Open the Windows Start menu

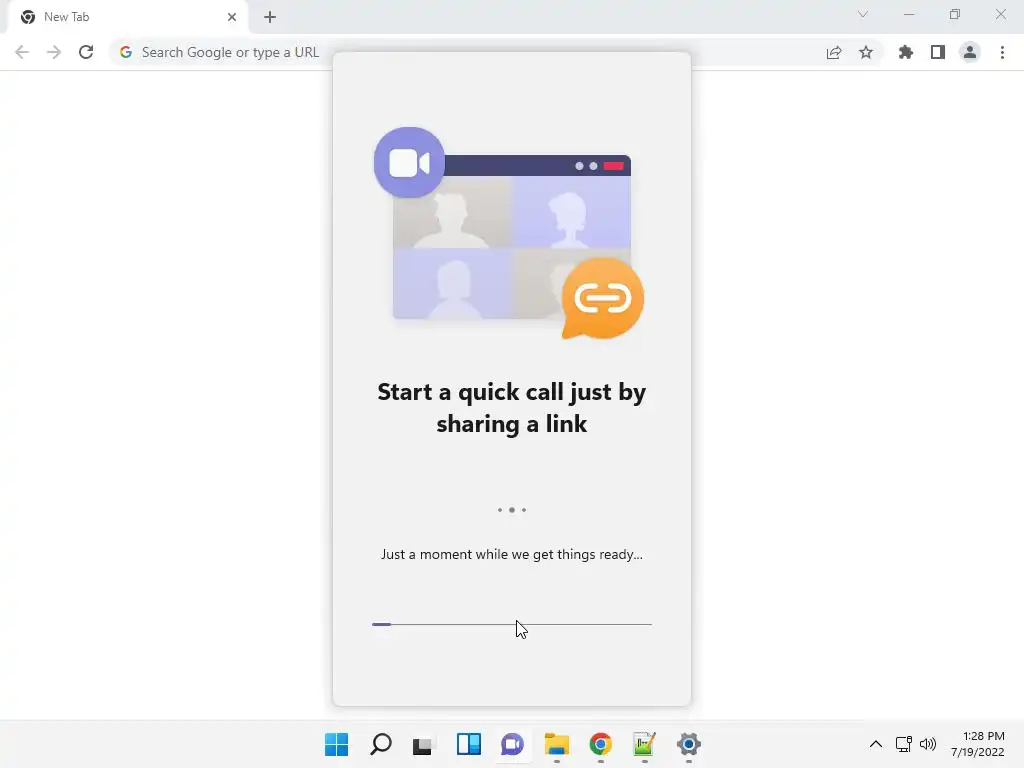point(336,744)
